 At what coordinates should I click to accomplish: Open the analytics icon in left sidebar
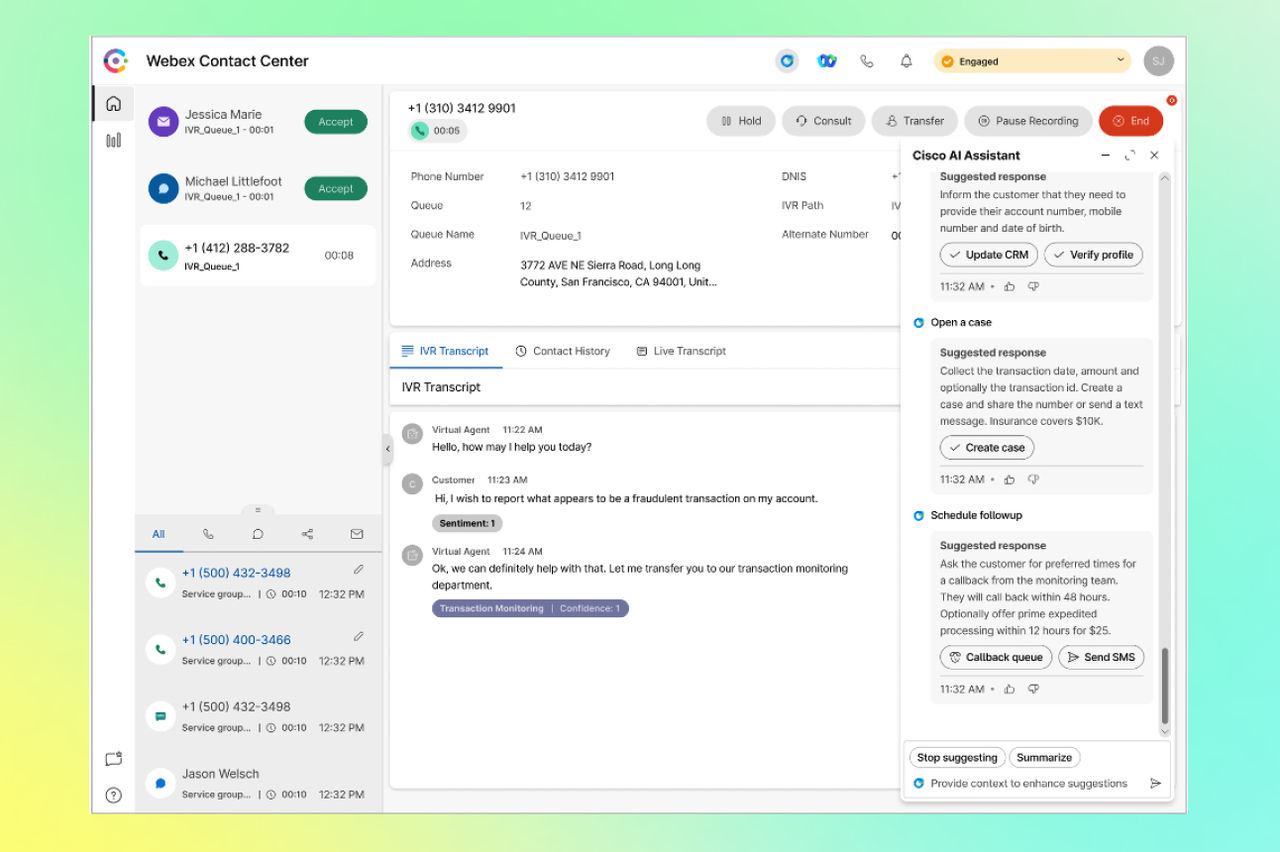pyautogui.click(x=113, y=140)
